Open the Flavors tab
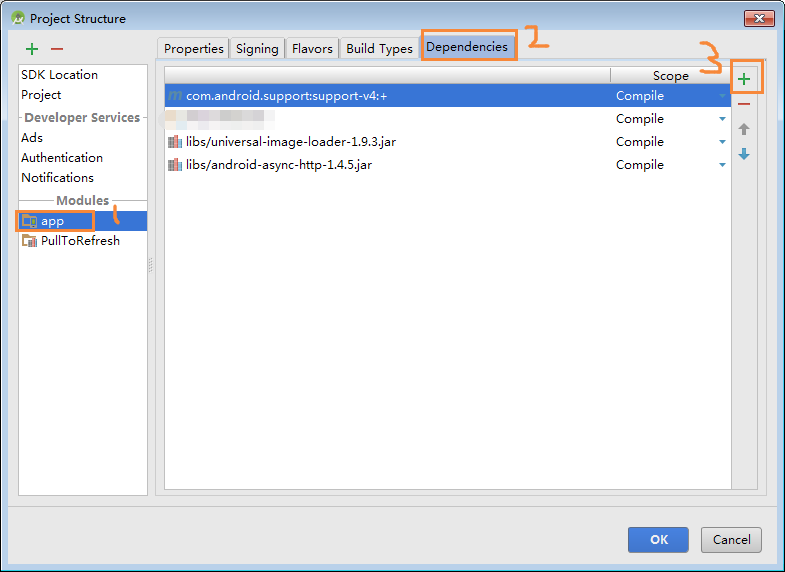The image size is (785, 572). (312, 49)
